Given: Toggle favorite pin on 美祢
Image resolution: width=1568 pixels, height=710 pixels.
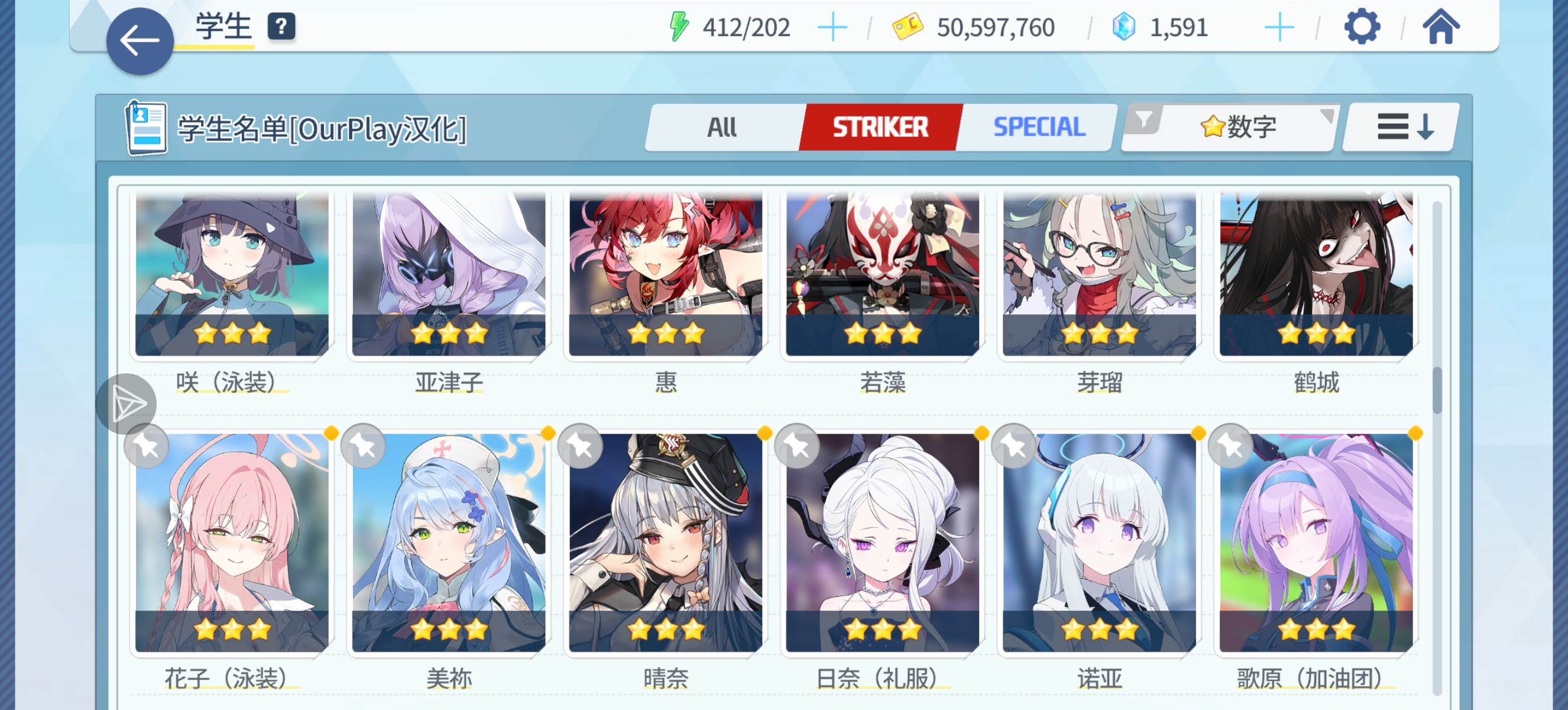Looking at the screenshot, I should [364, 446].
